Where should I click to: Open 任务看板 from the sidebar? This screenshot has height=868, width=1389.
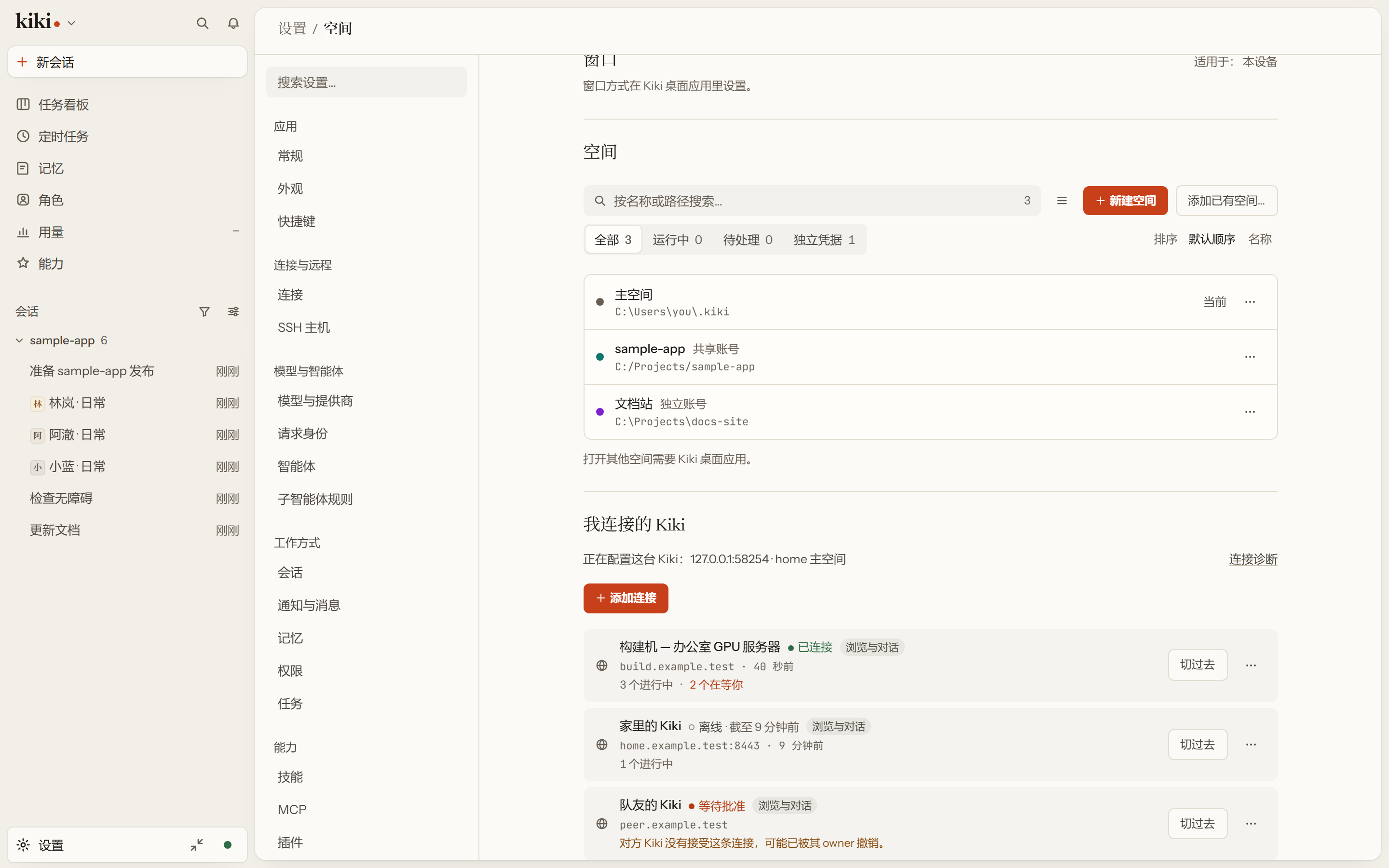[127, 105]
